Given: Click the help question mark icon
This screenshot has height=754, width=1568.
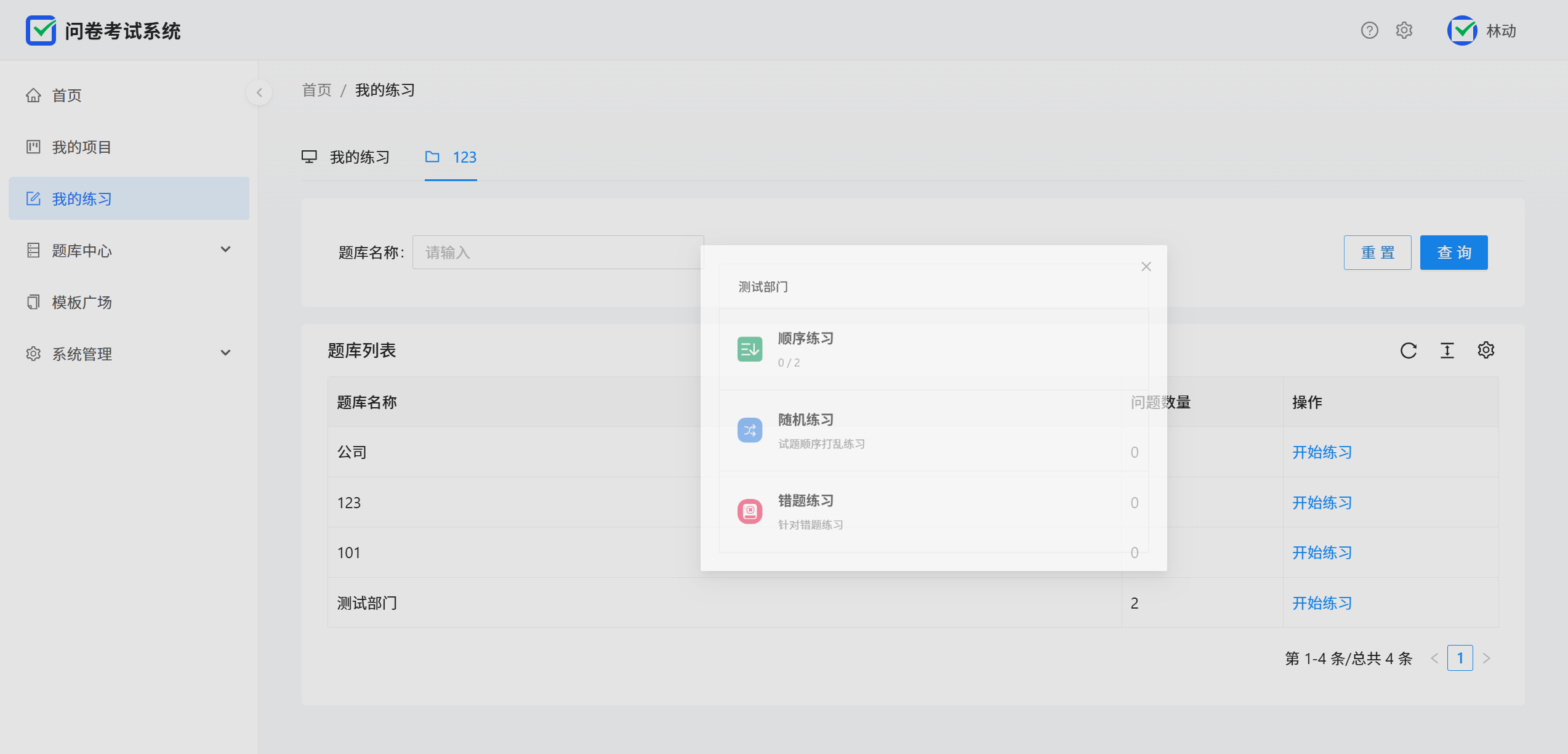Looking at the screenshot, I should pos(1369,30).
